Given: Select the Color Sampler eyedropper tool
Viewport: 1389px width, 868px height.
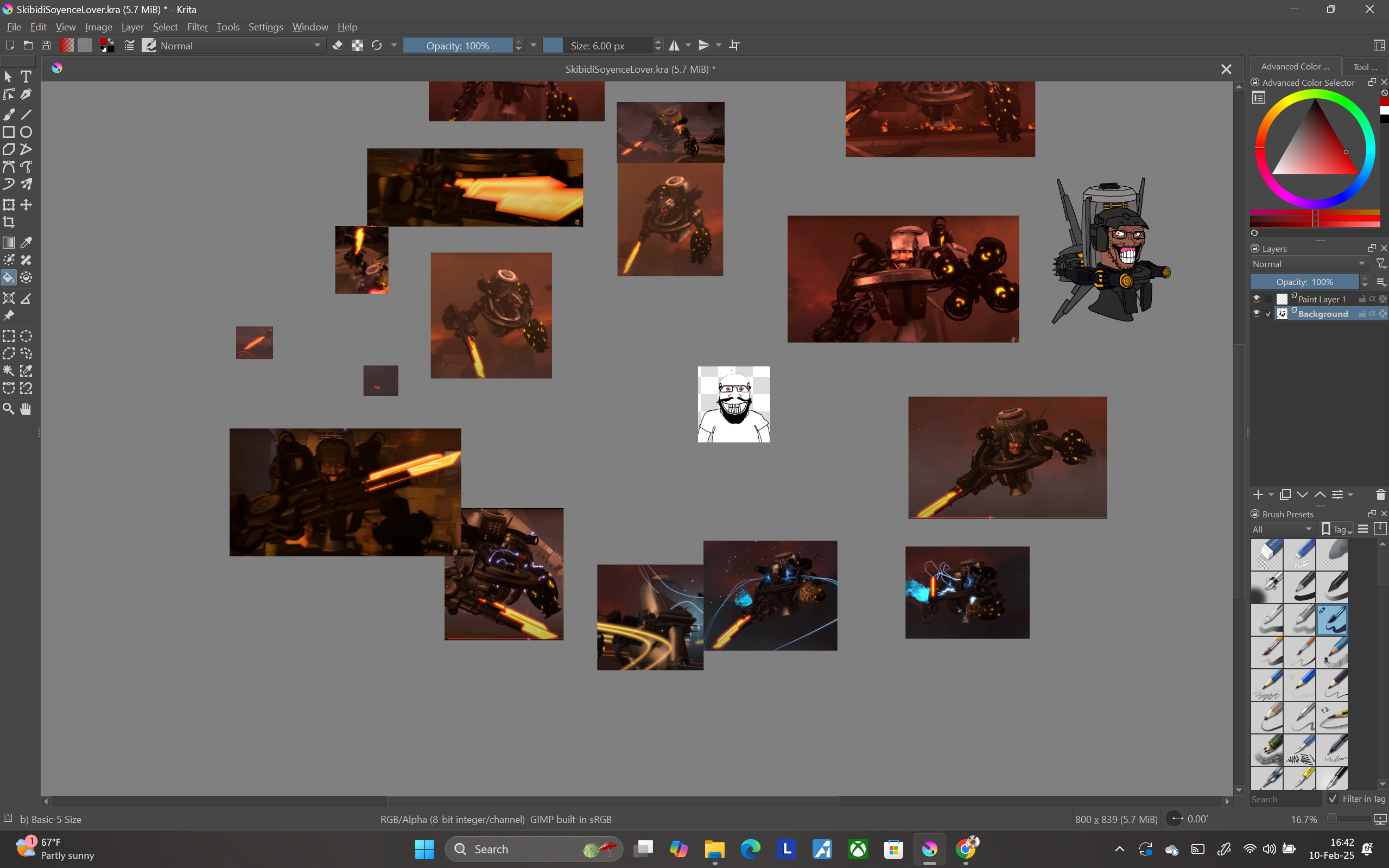Looking at the screenshot, I should [x=26, y=243].
